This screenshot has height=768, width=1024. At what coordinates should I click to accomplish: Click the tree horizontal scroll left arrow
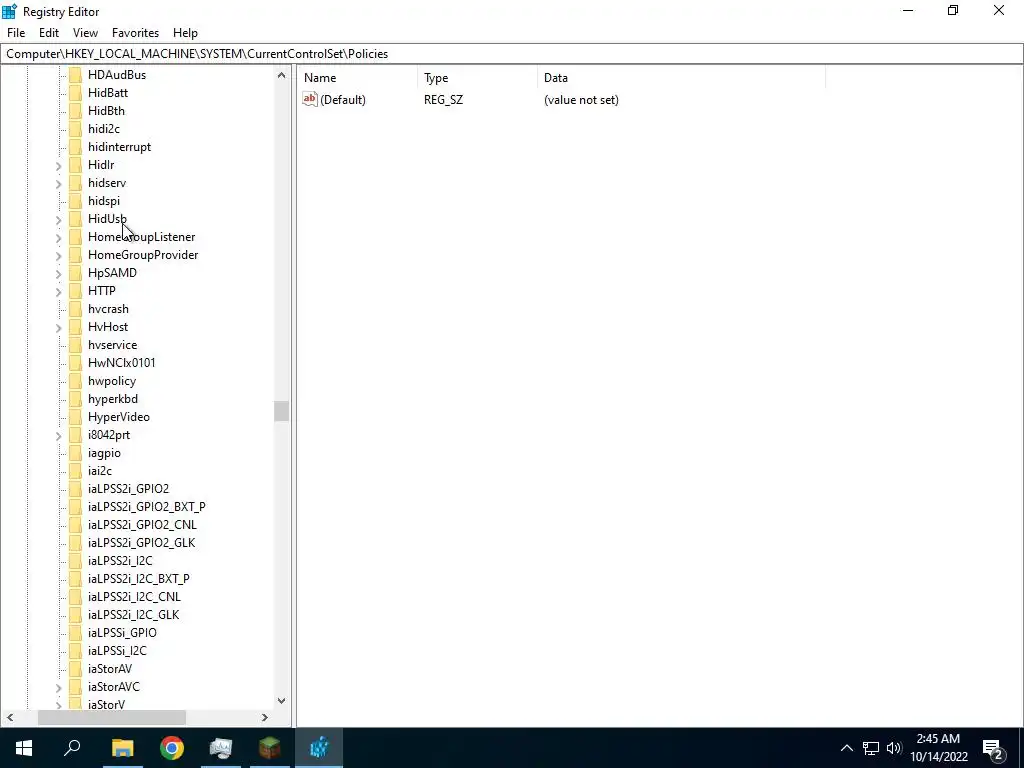[x=10, y=717]
